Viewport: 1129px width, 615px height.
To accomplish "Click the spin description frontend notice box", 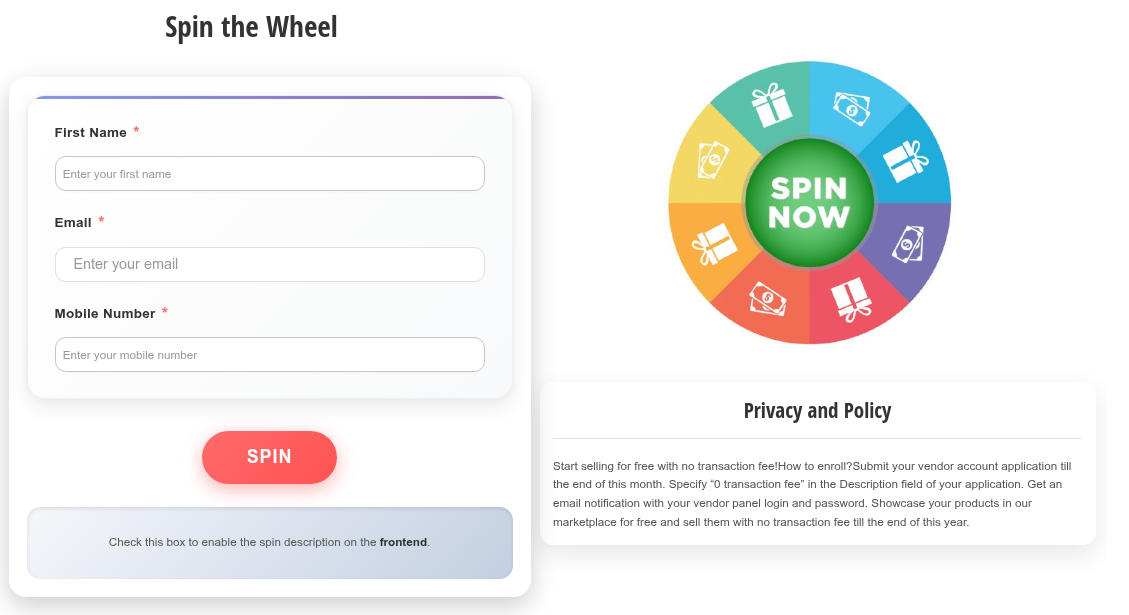I will point(270,543).
